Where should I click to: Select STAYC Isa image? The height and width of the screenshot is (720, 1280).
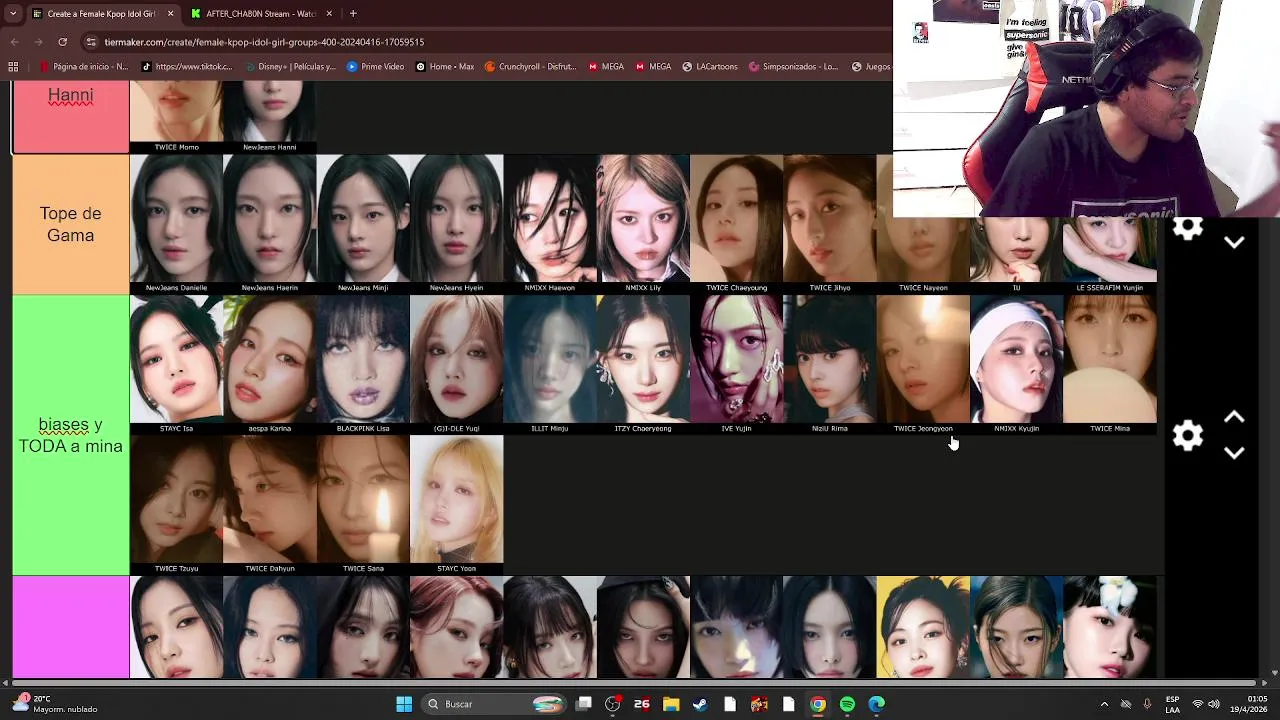(x=176, y=364)
